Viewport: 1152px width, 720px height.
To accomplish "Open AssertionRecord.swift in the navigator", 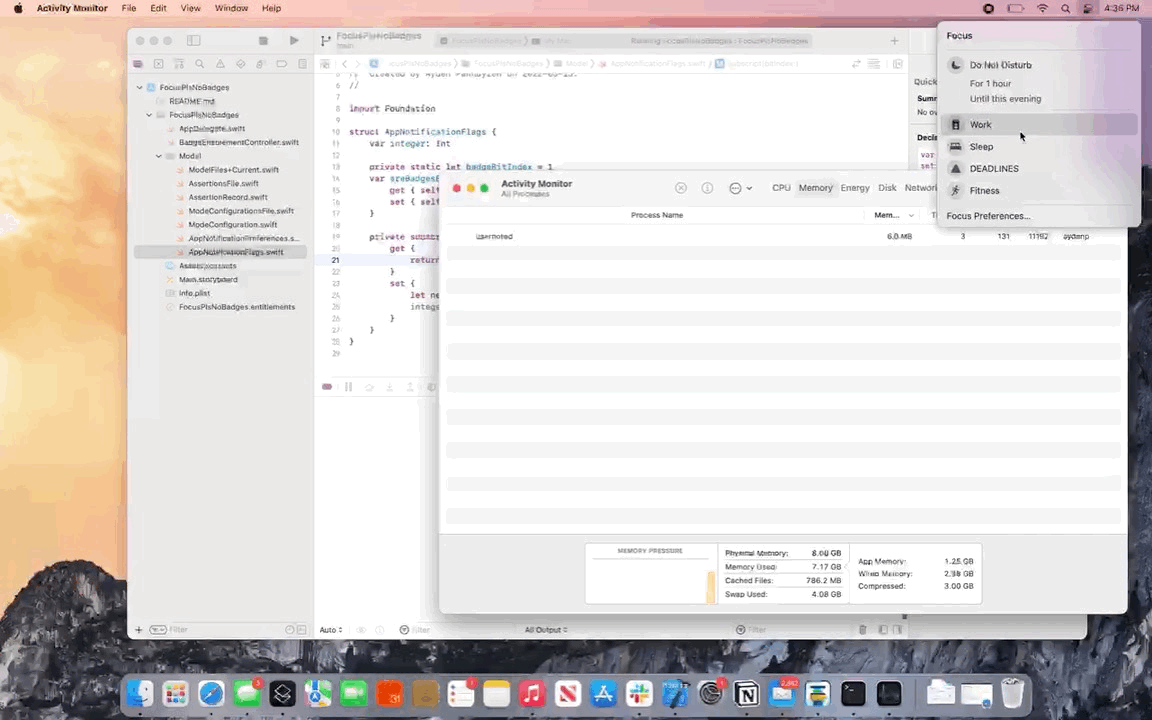I will coord(227,198).
